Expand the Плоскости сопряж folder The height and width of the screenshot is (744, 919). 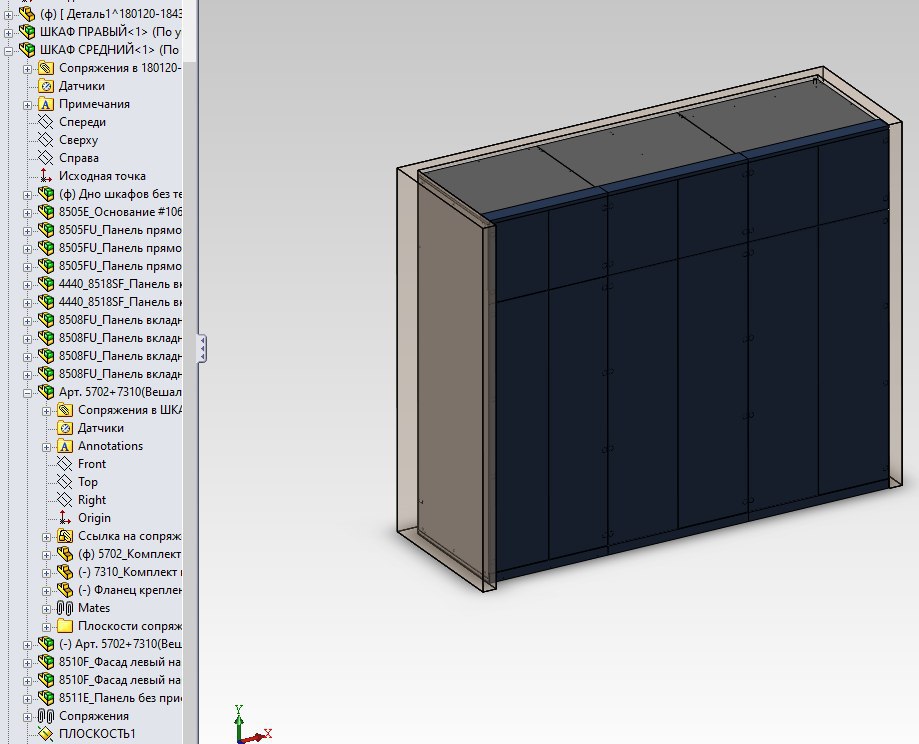[x=46, y=627]
